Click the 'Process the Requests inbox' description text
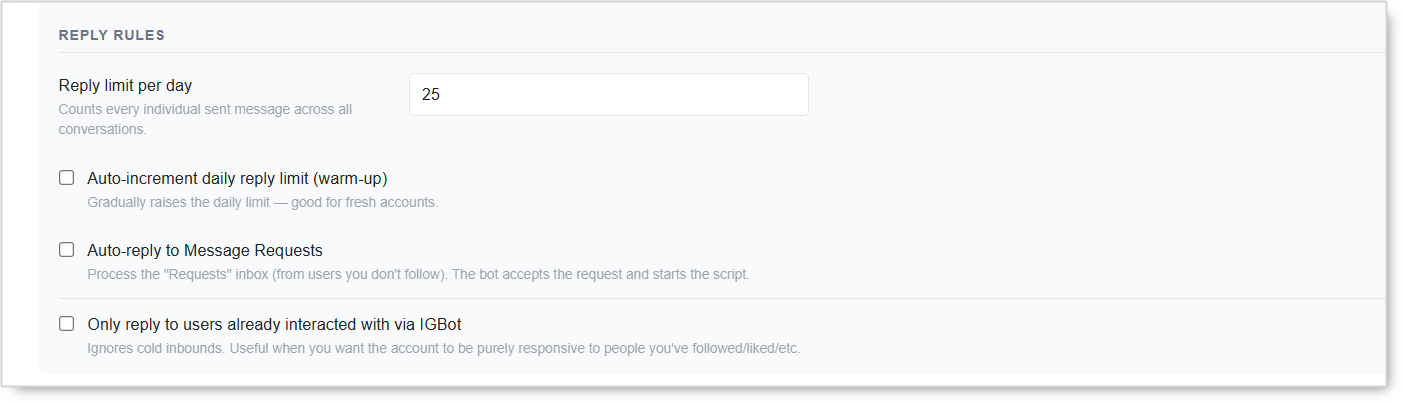This screenshot has width=1403, height=403. click(x=418, y=274)
